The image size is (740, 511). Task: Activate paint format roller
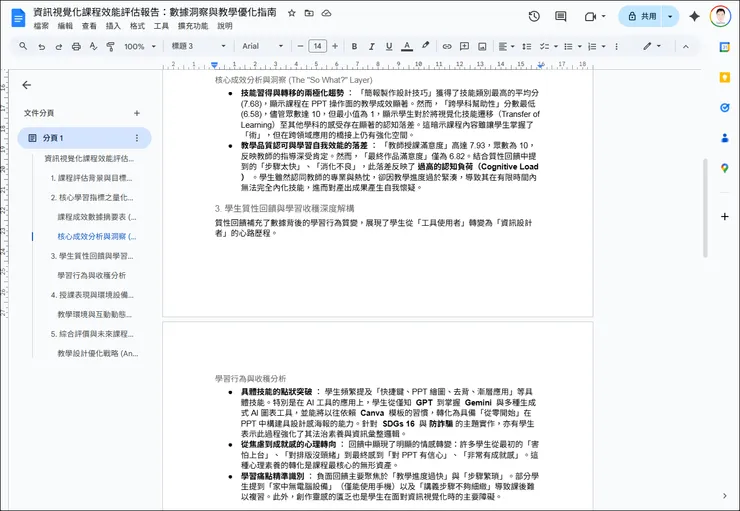(x=110, y=46)
